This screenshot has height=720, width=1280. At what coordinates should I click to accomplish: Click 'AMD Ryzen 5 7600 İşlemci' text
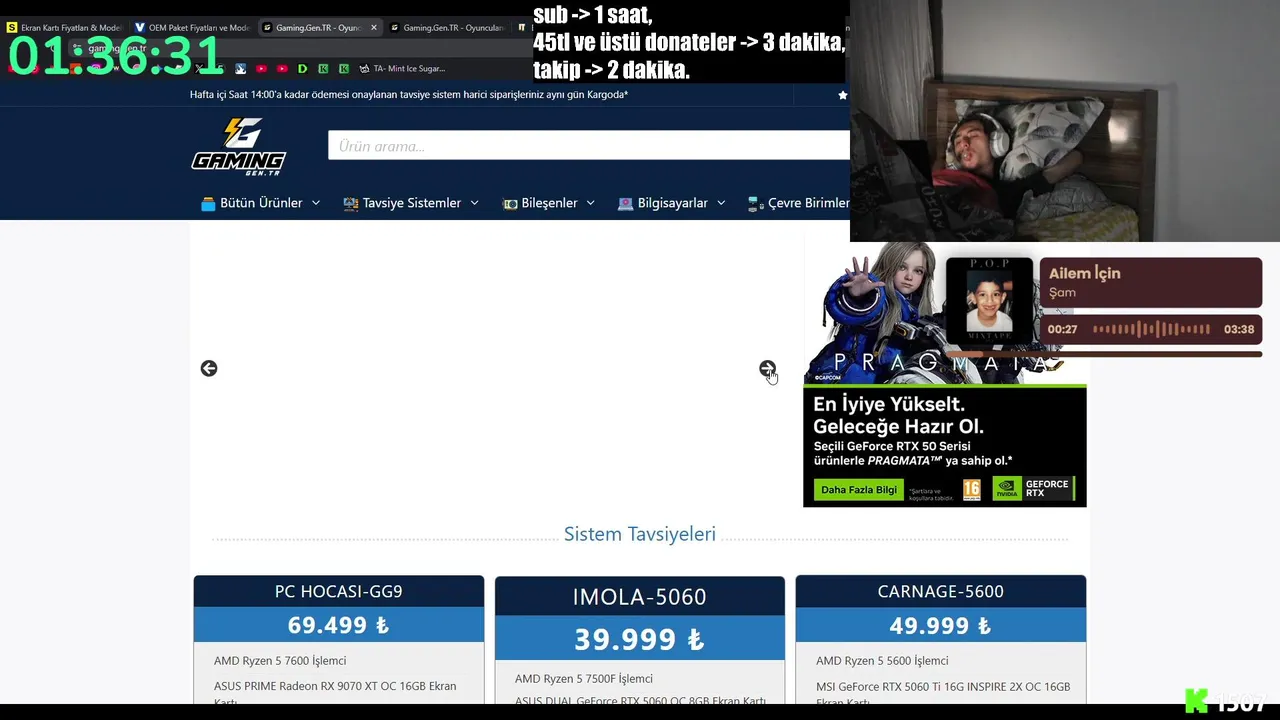(x=280, y=661)
